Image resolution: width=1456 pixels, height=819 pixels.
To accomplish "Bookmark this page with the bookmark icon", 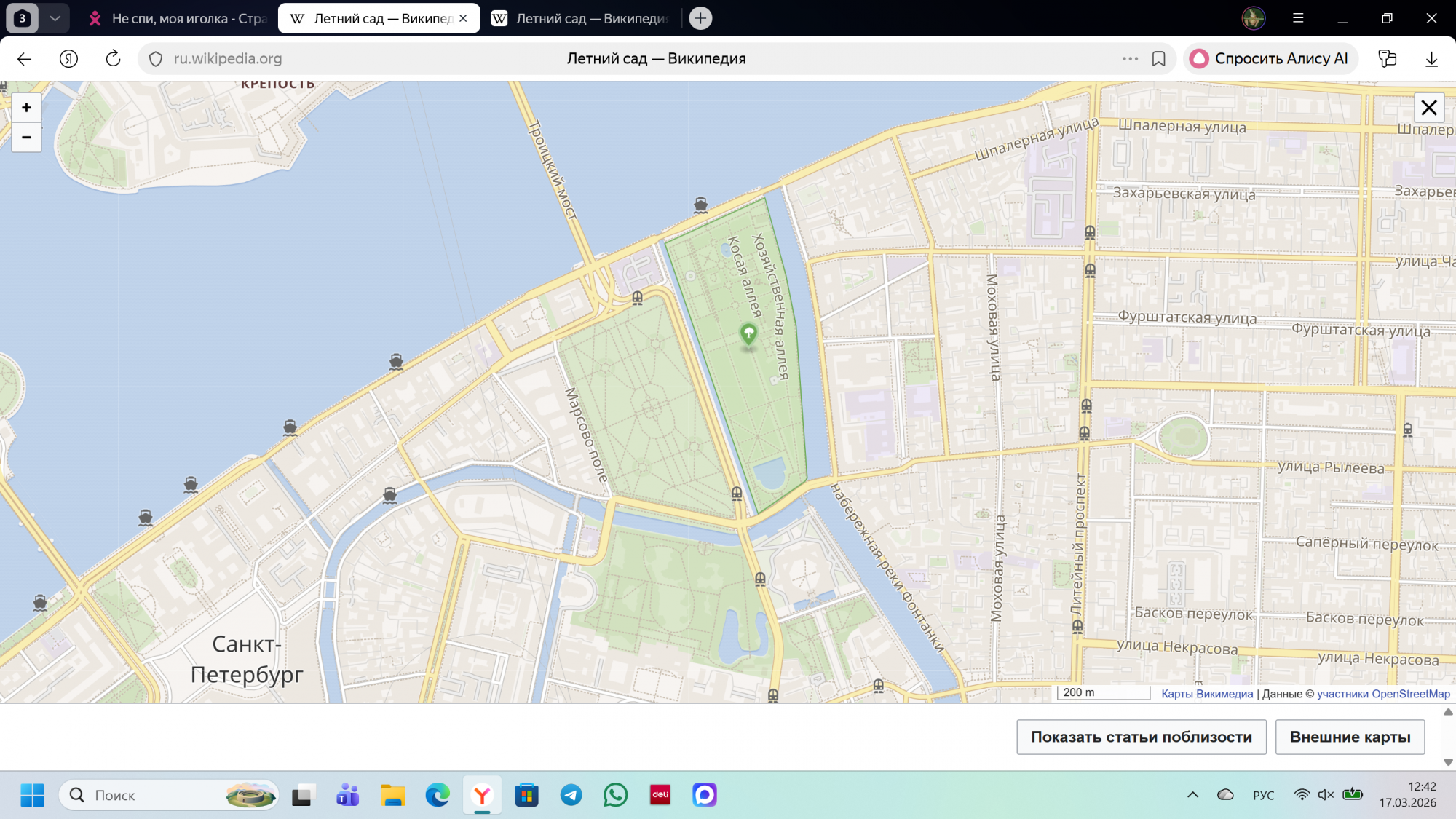I will [x=1159, y=58].
